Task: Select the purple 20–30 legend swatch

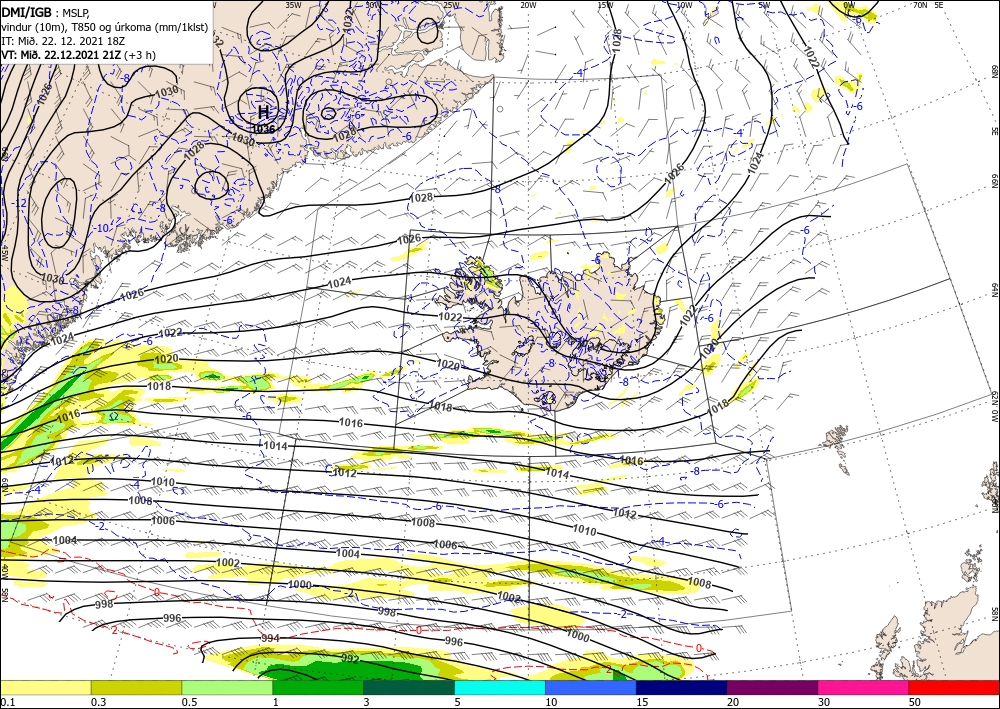Action: (x=772, y=687)
